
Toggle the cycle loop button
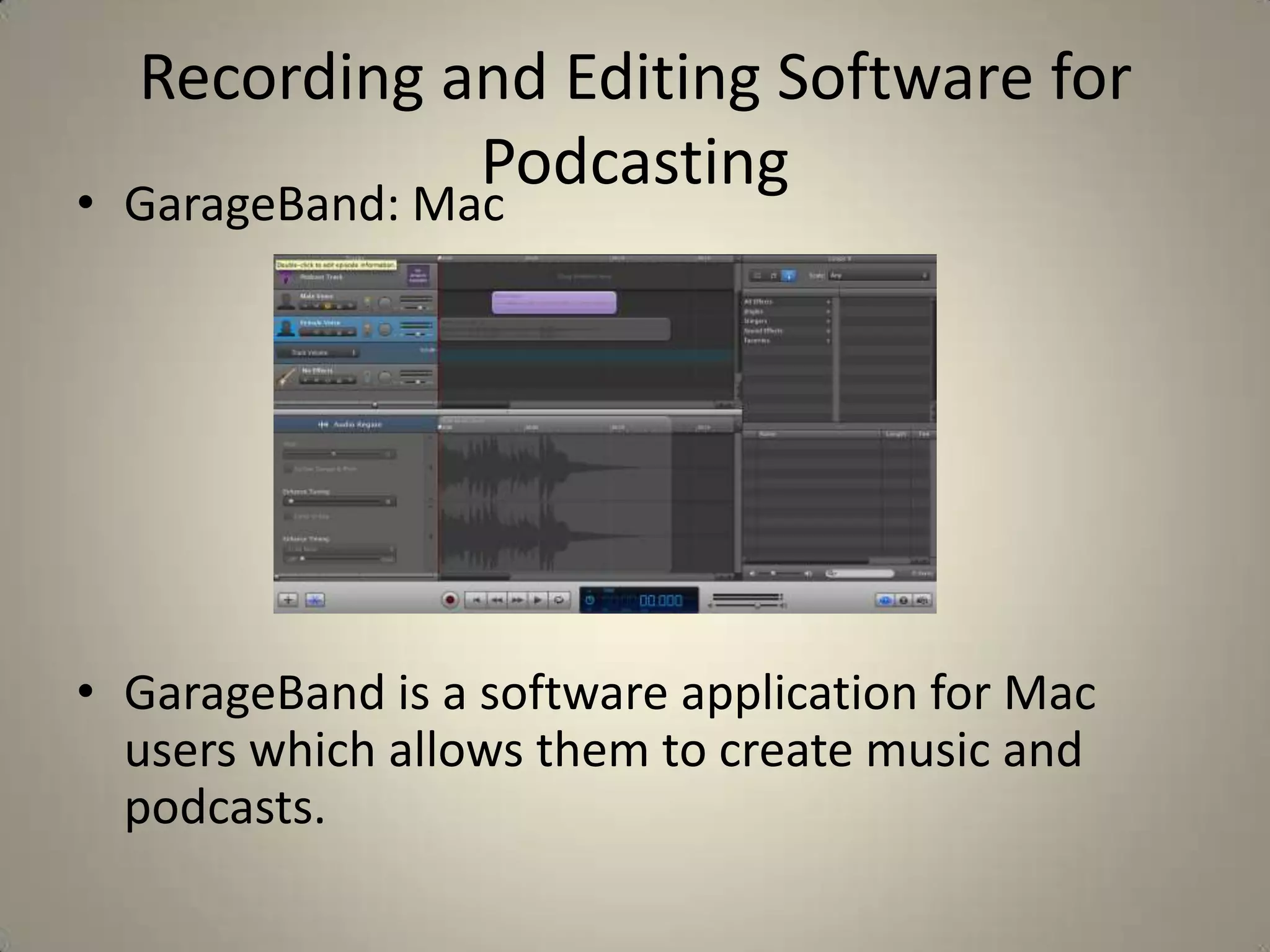559,600
